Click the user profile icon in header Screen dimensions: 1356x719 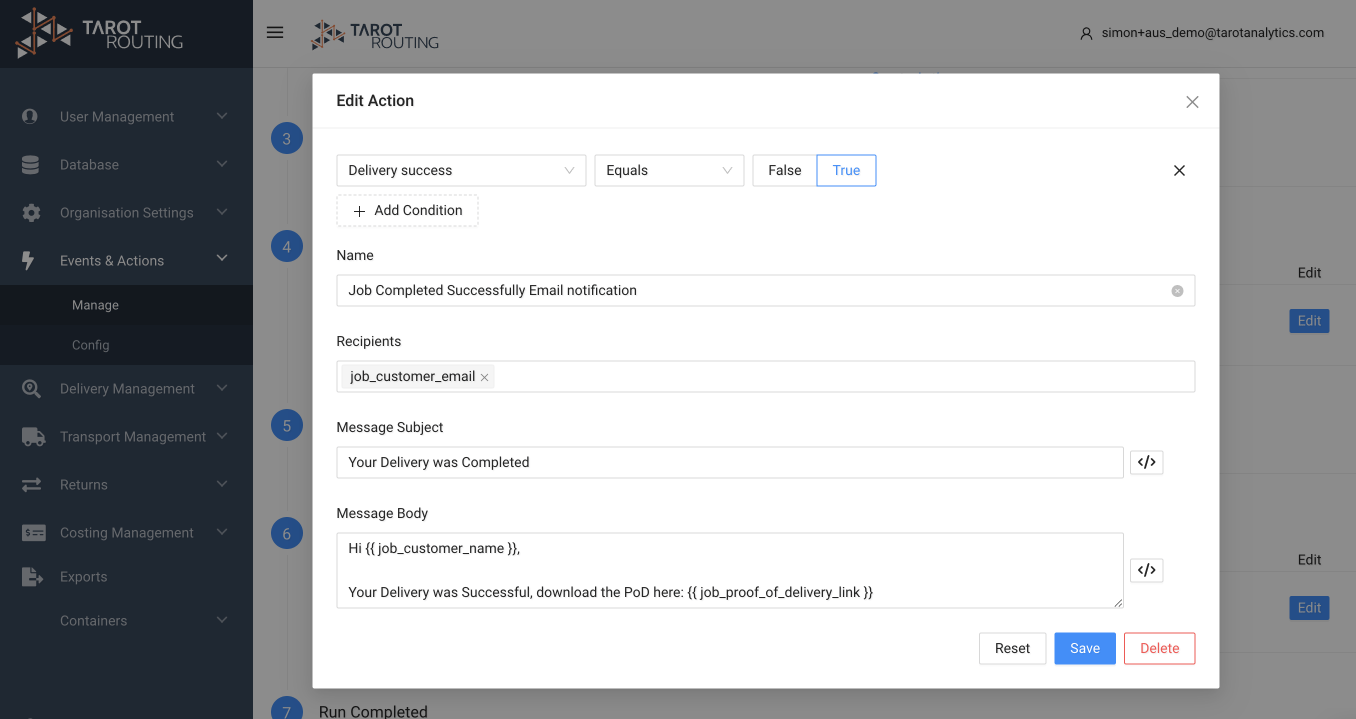point(1086,33)
